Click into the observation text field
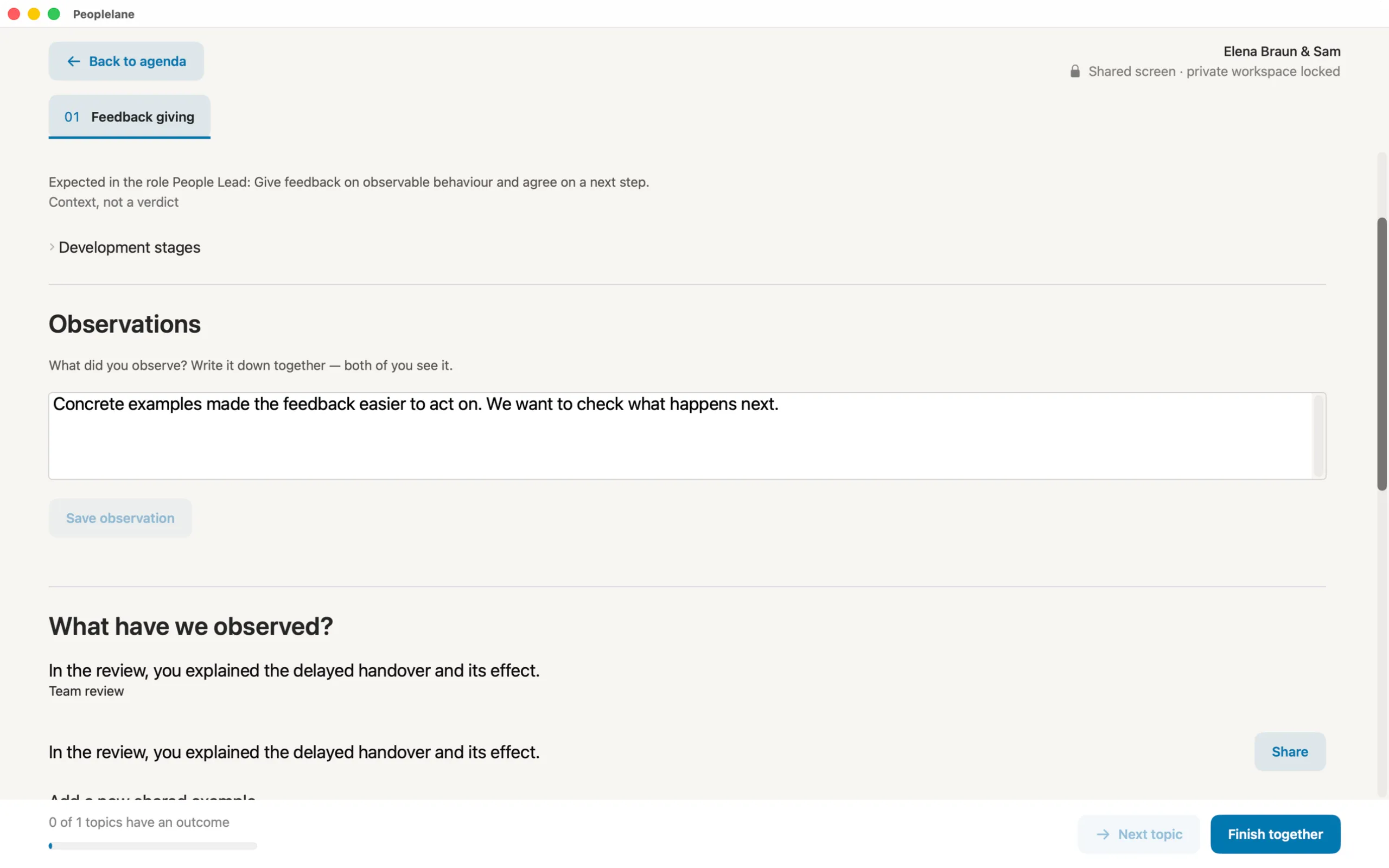The image size is (1389, 868). tap(687, 436)
